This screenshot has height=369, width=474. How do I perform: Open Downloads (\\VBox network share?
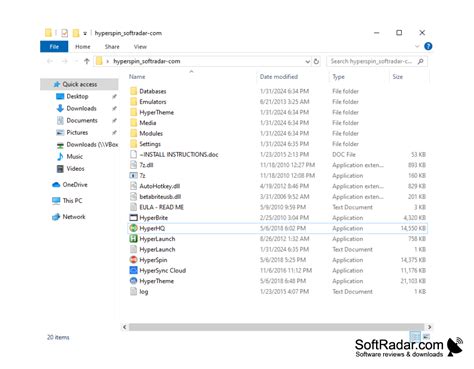(92, 144)
